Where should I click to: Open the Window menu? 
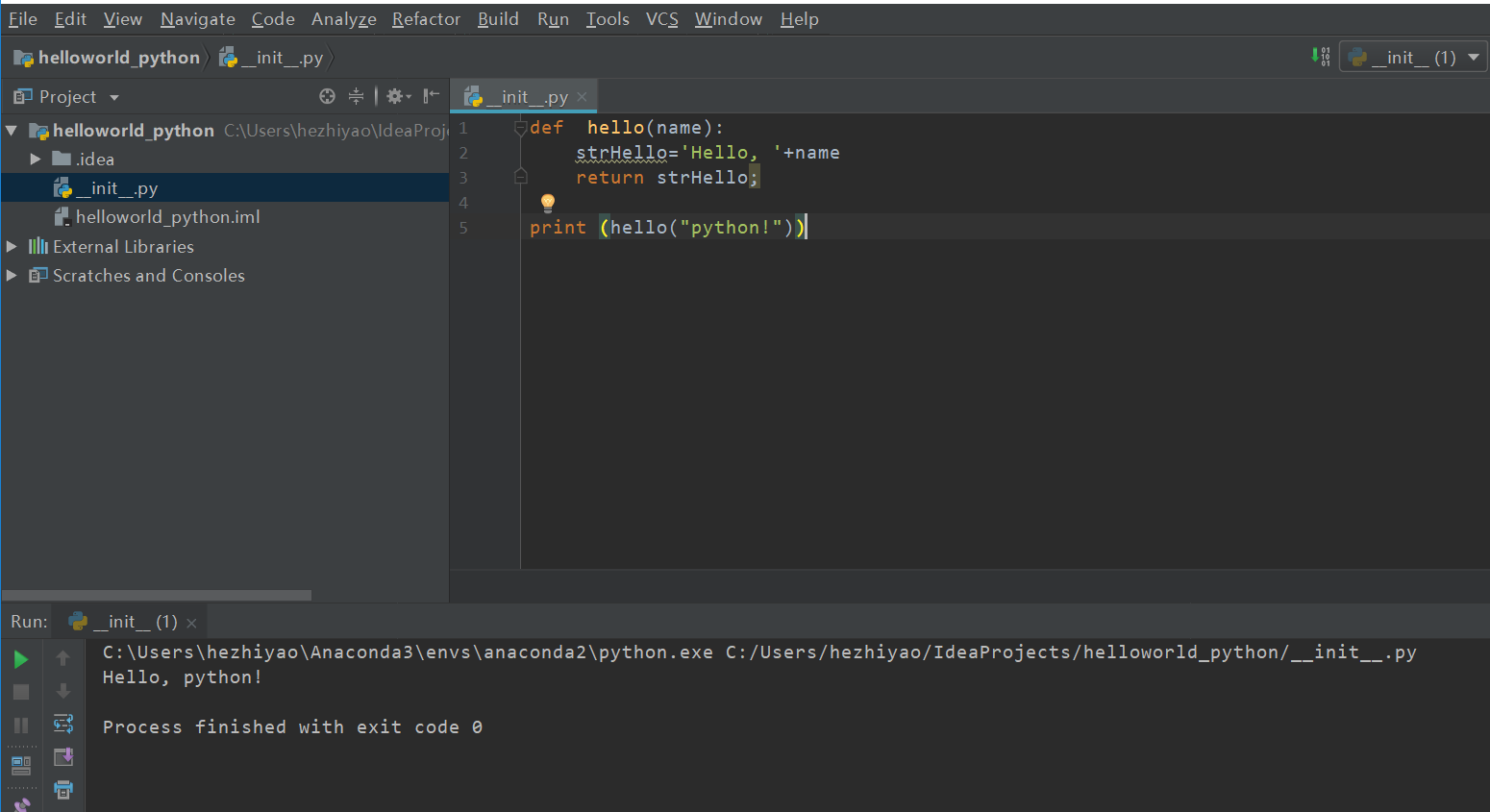click(728, 19)
